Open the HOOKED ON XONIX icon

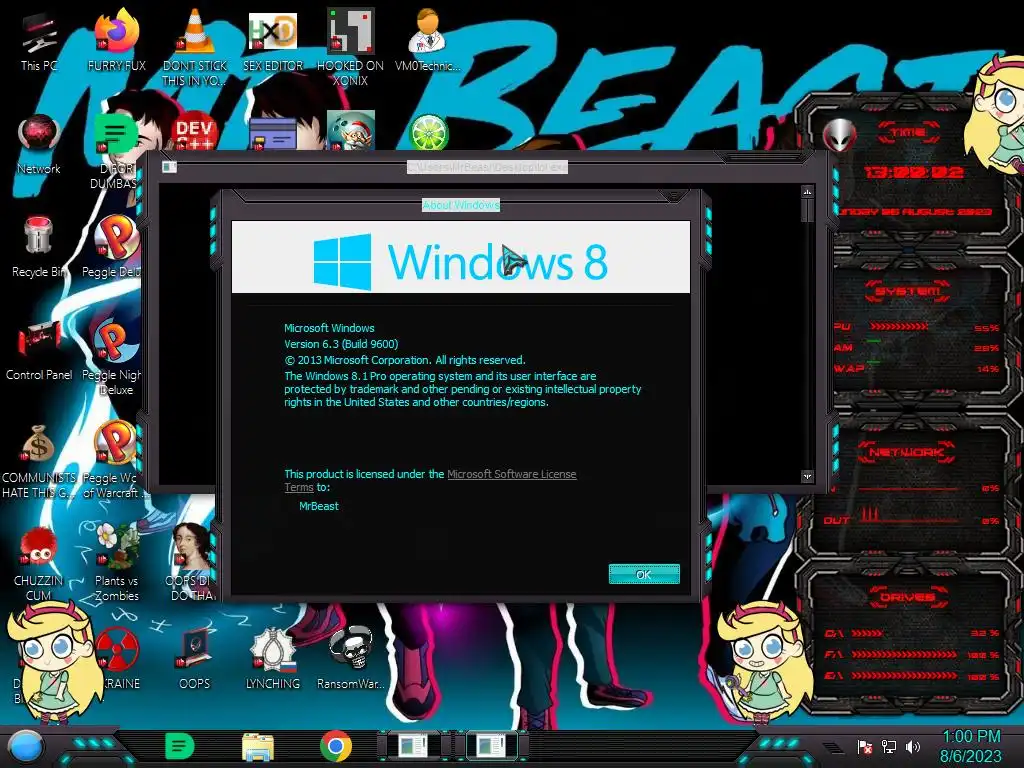(350, 47)
